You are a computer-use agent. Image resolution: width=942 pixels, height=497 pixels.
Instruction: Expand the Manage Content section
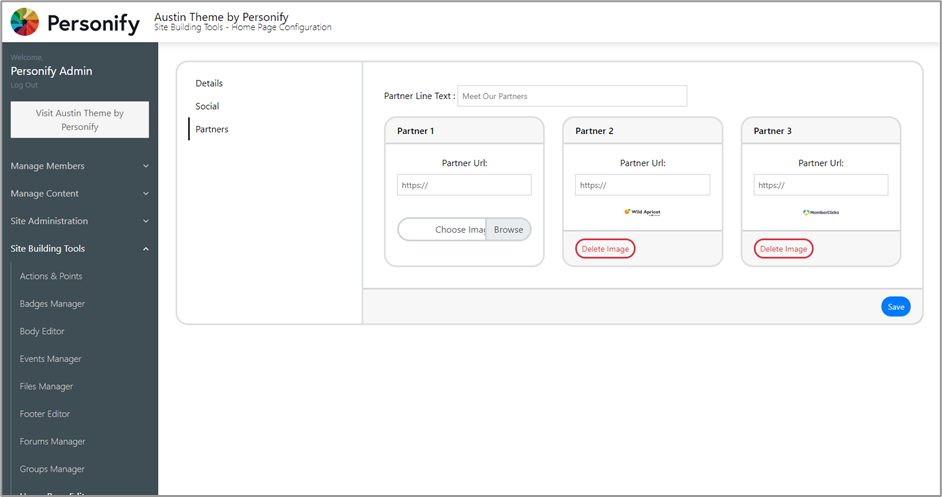pos(79,194)
